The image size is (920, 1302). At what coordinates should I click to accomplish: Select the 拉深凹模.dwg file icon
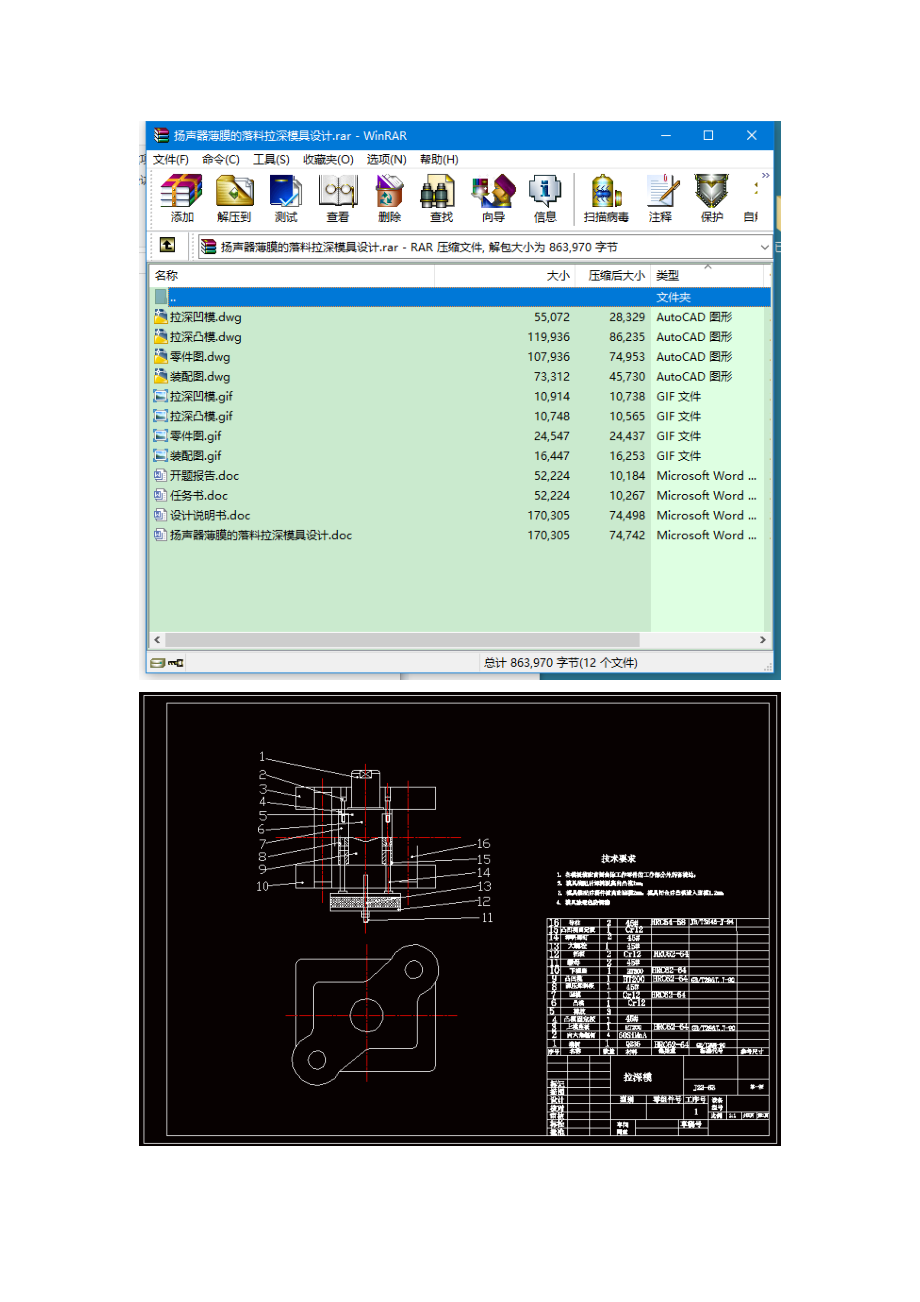coord(161,316)
